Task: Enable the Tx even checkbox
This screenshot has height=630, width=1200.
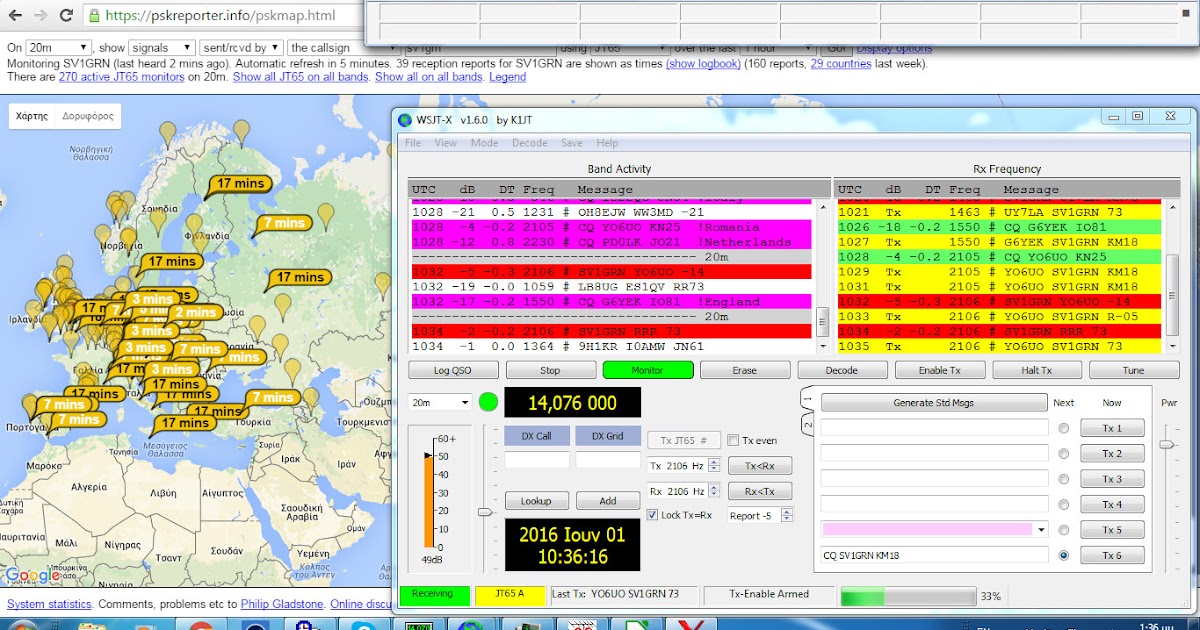Action: pos(732,438)
